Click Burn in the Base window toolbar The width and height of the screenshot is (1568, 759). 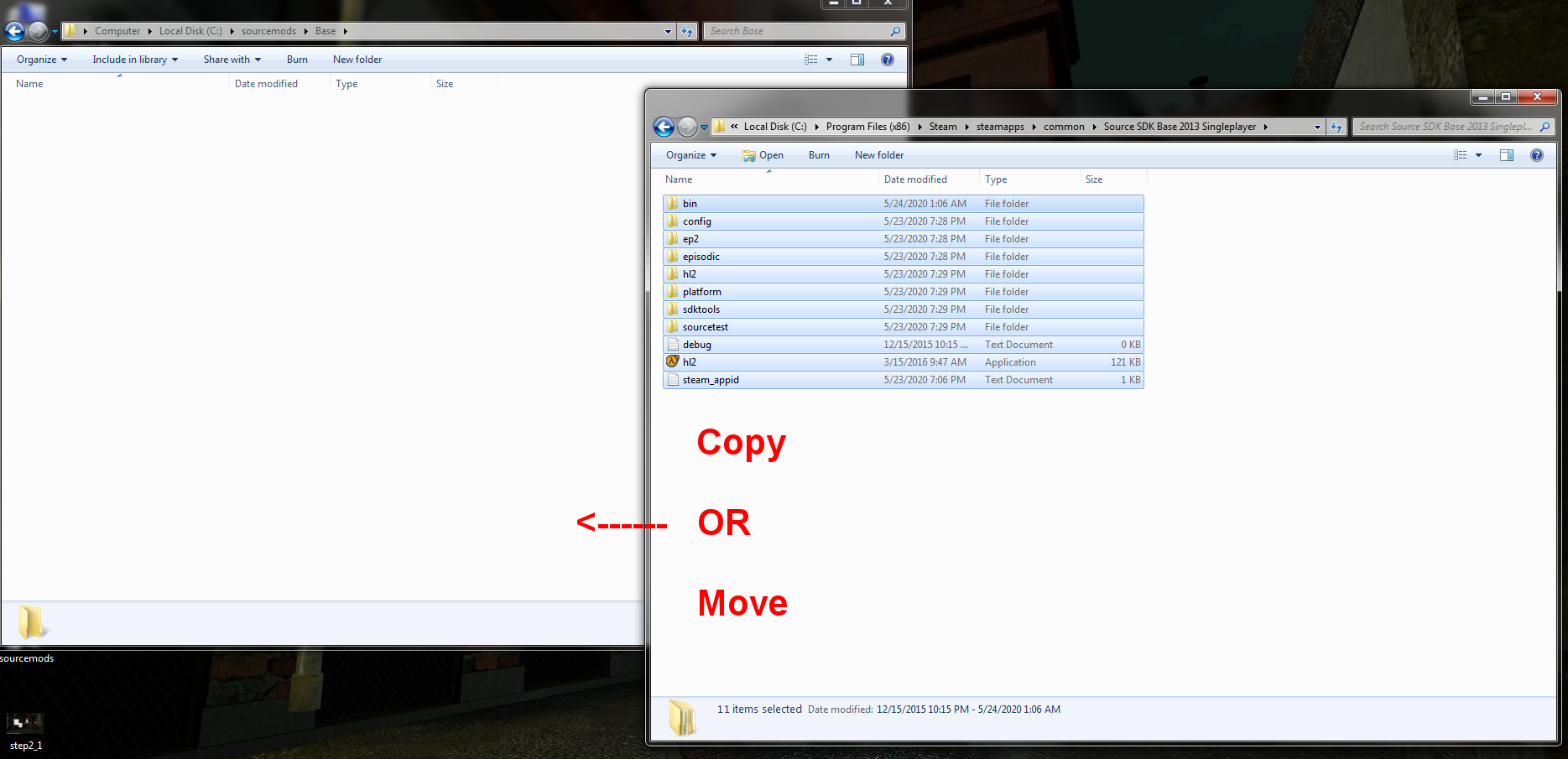[x=297, y=60]
